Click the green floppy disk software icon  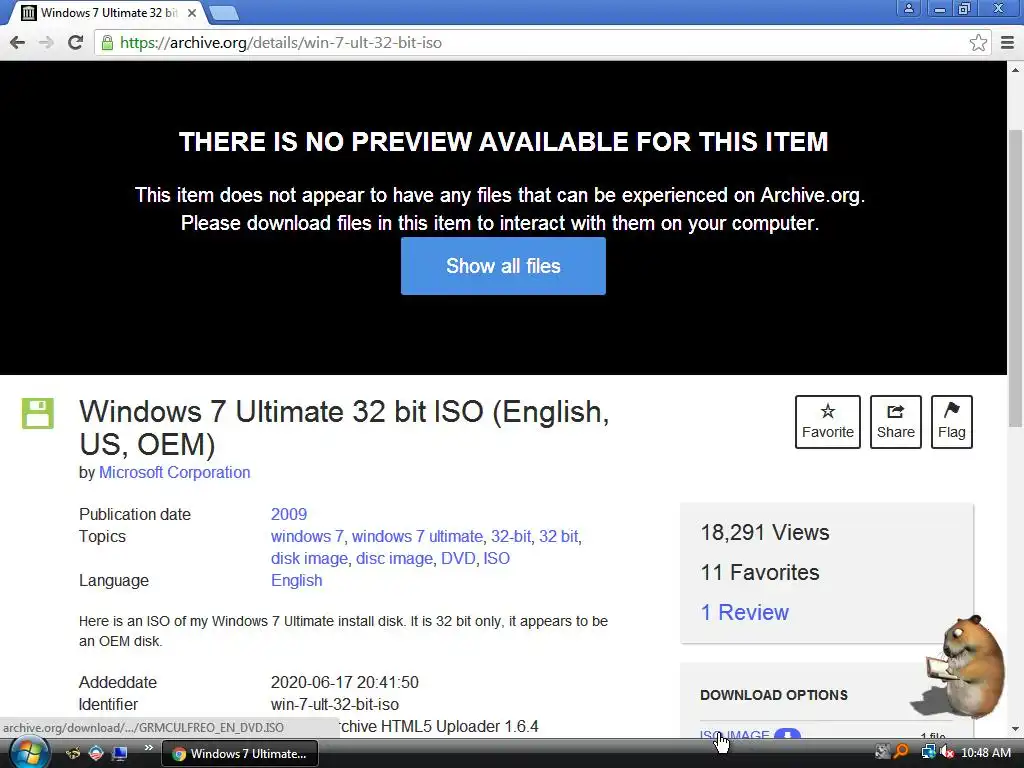tap(38, 413)
